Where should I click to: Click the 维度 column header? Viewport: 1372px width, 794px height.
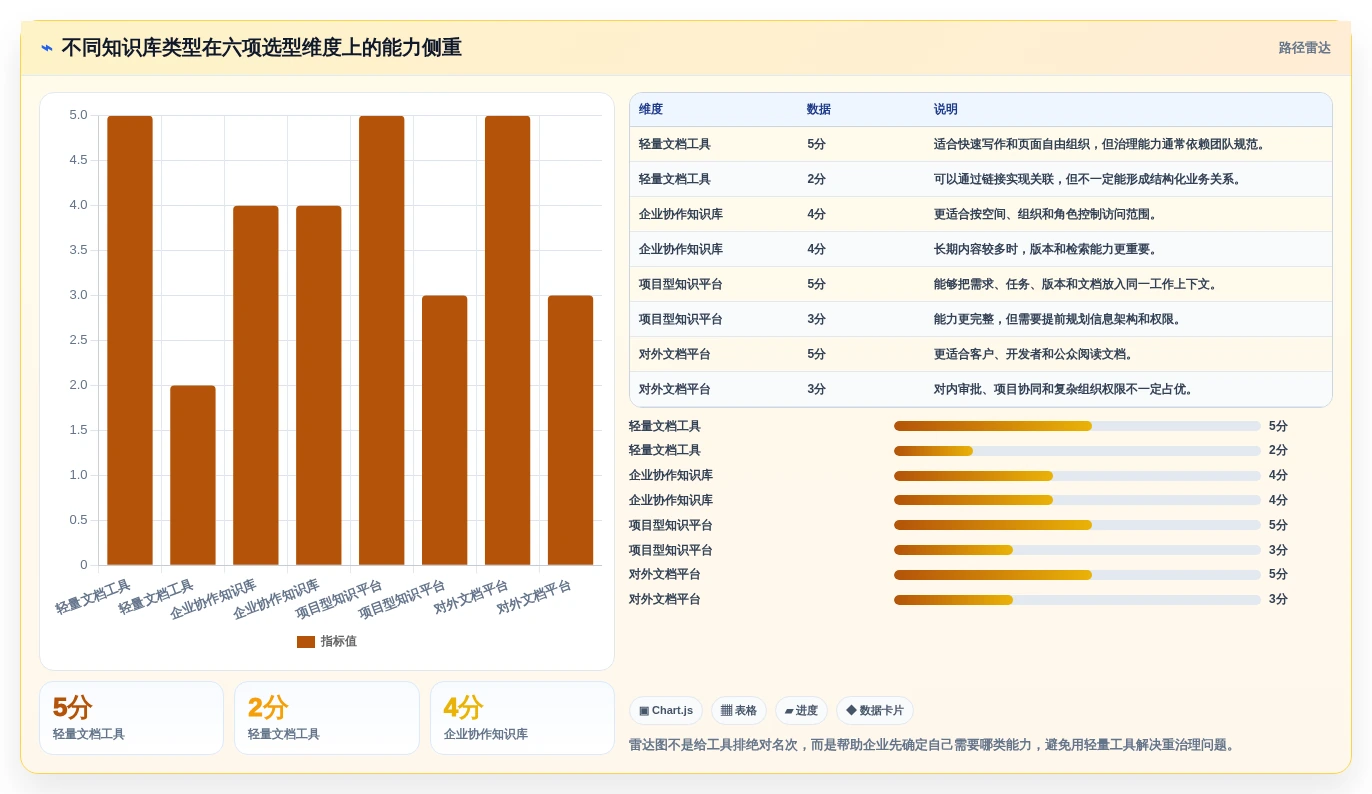click(x=651, y=110)
